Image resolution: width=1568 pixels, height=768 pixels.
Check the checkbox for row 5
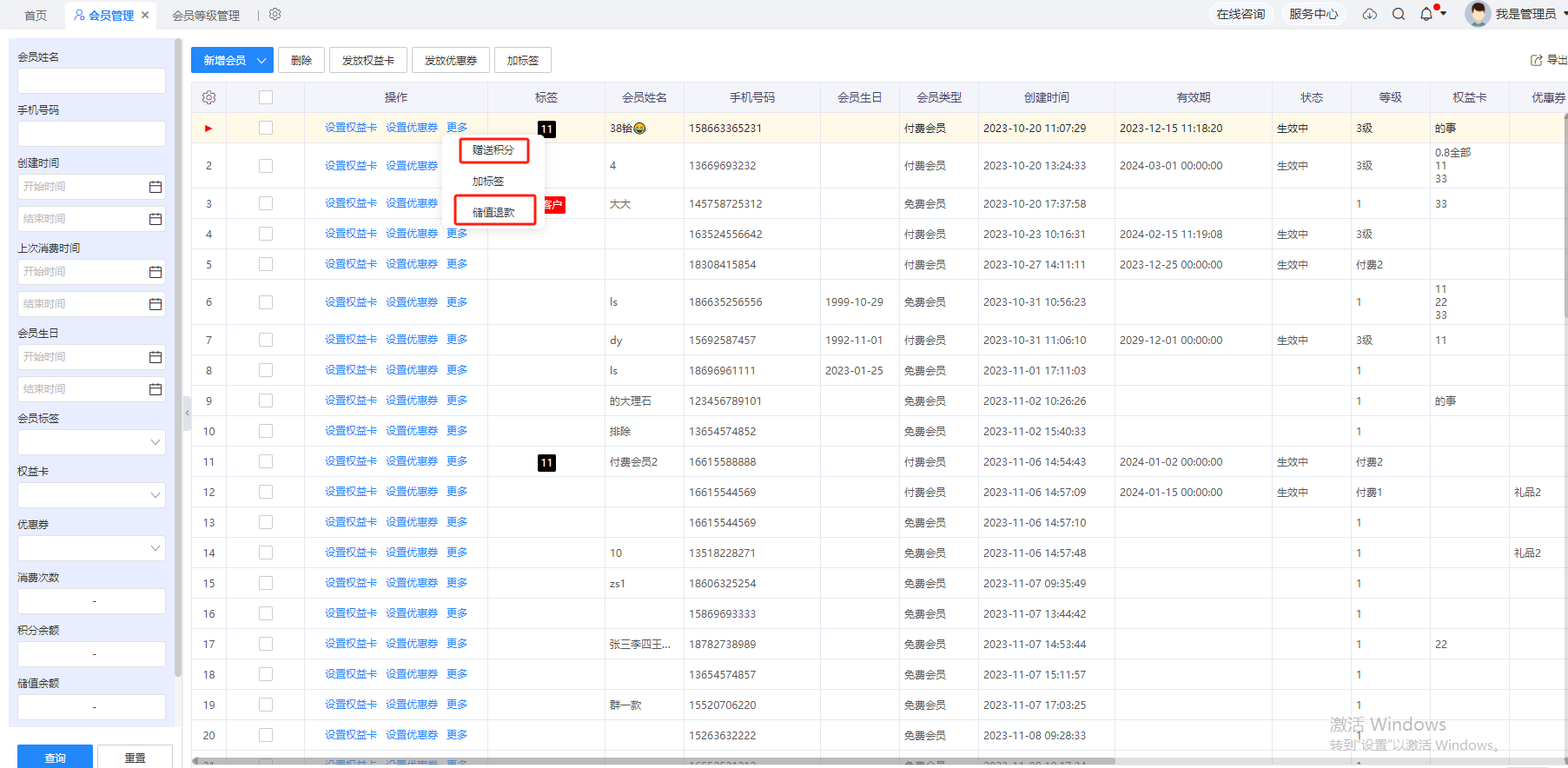pyautogui.click(x=266, y=264)
